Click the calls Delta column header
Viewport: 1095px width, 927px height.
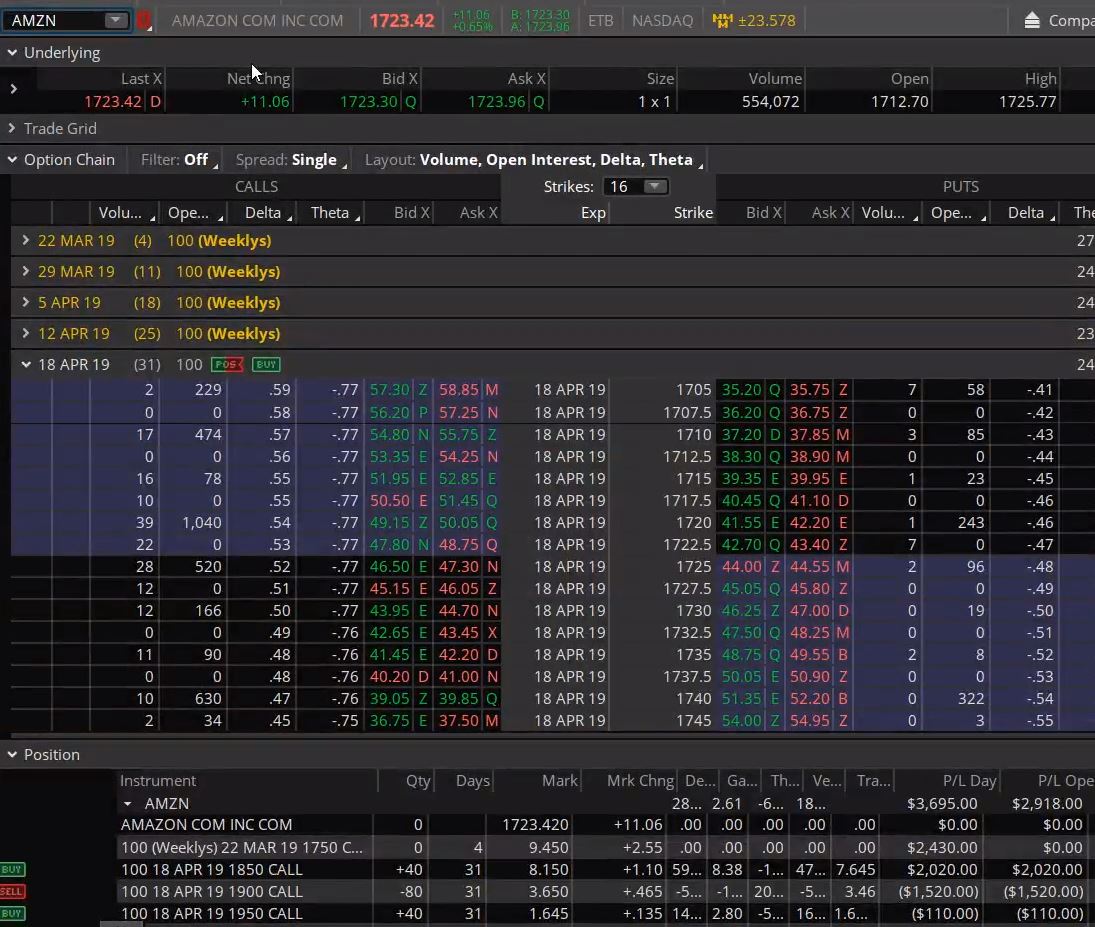point(261,212)
